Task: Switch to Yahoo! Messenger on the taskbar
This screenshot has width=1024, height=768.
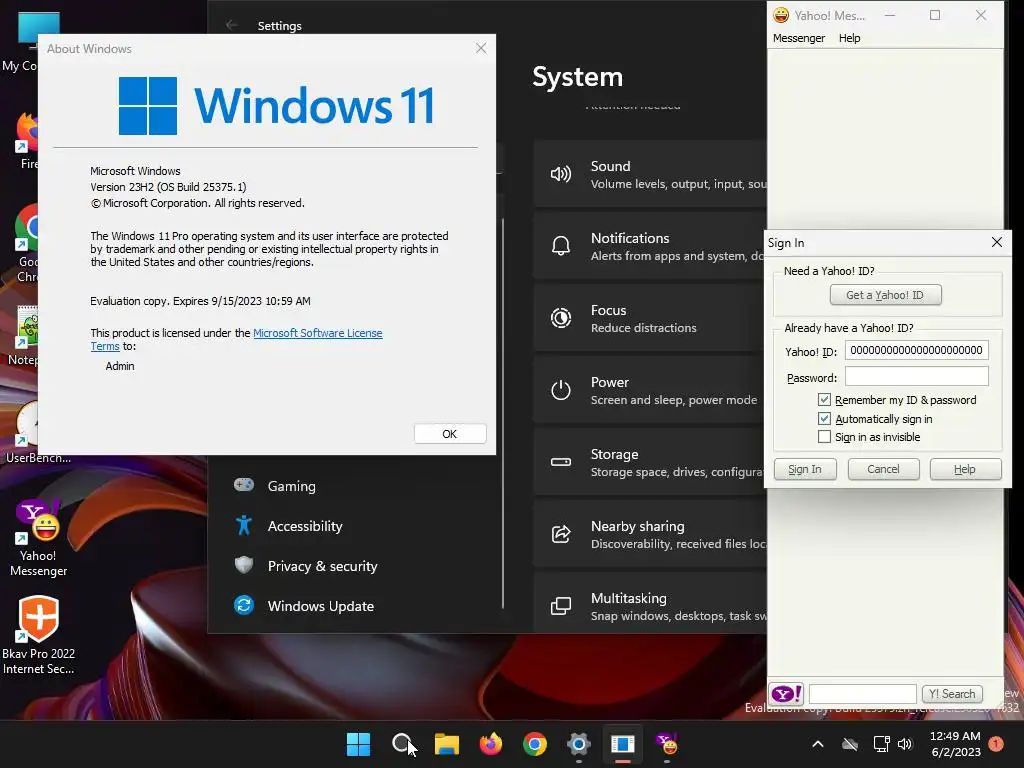Action: [x=667, y=744]
